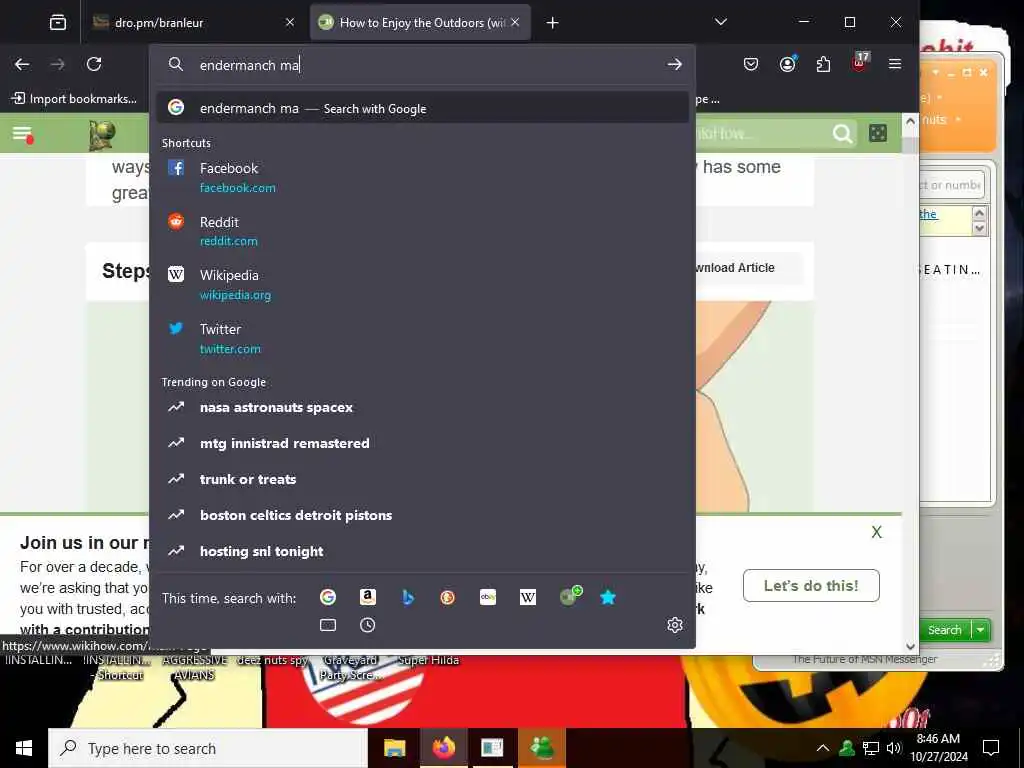Add the wikiHow search engine icon

pos(569,596)
